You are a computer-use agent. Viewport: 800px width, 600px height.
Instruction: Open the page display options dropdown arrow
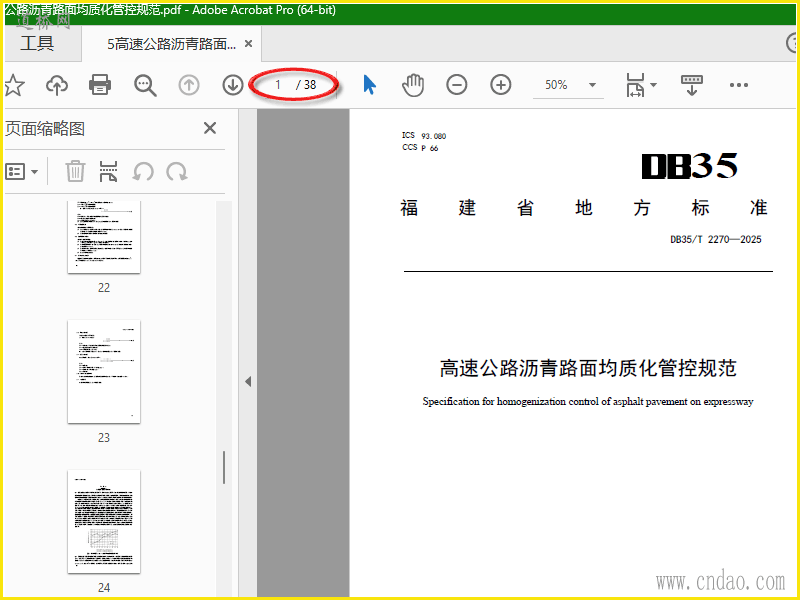[x=653, y=85]
